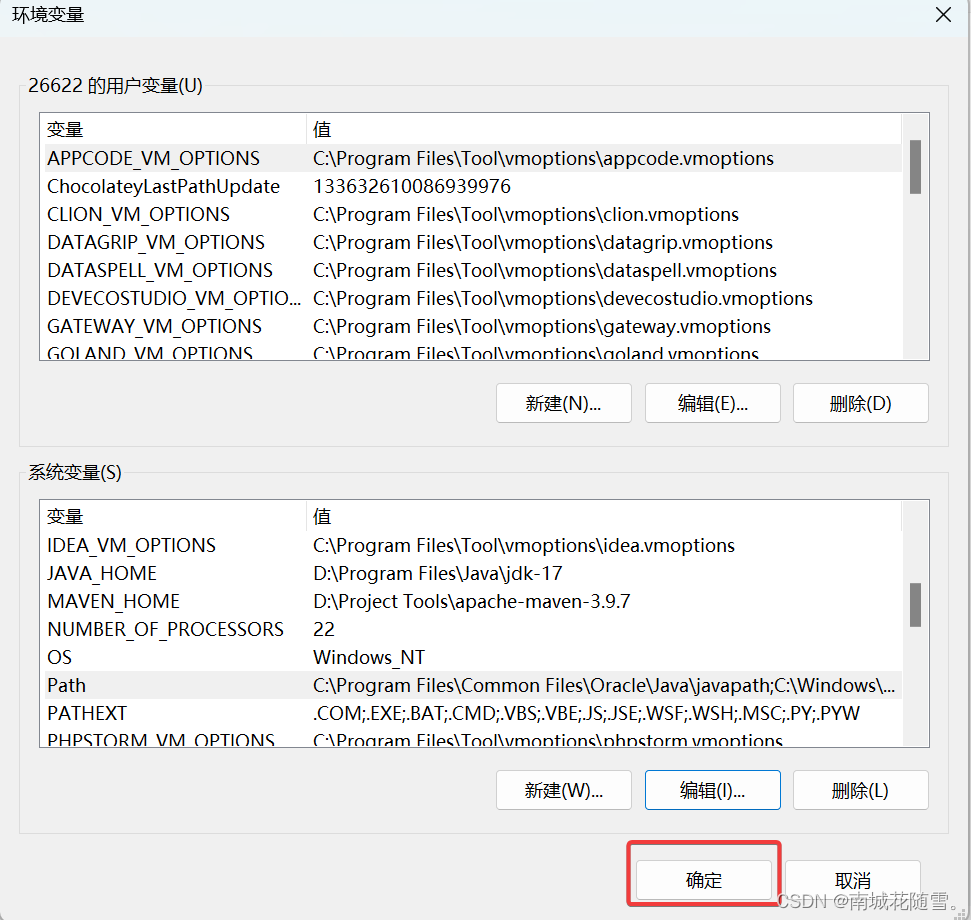Click 新建(N) to create a user variable
The height and width of the screenshot is (920, 971).
563,403
